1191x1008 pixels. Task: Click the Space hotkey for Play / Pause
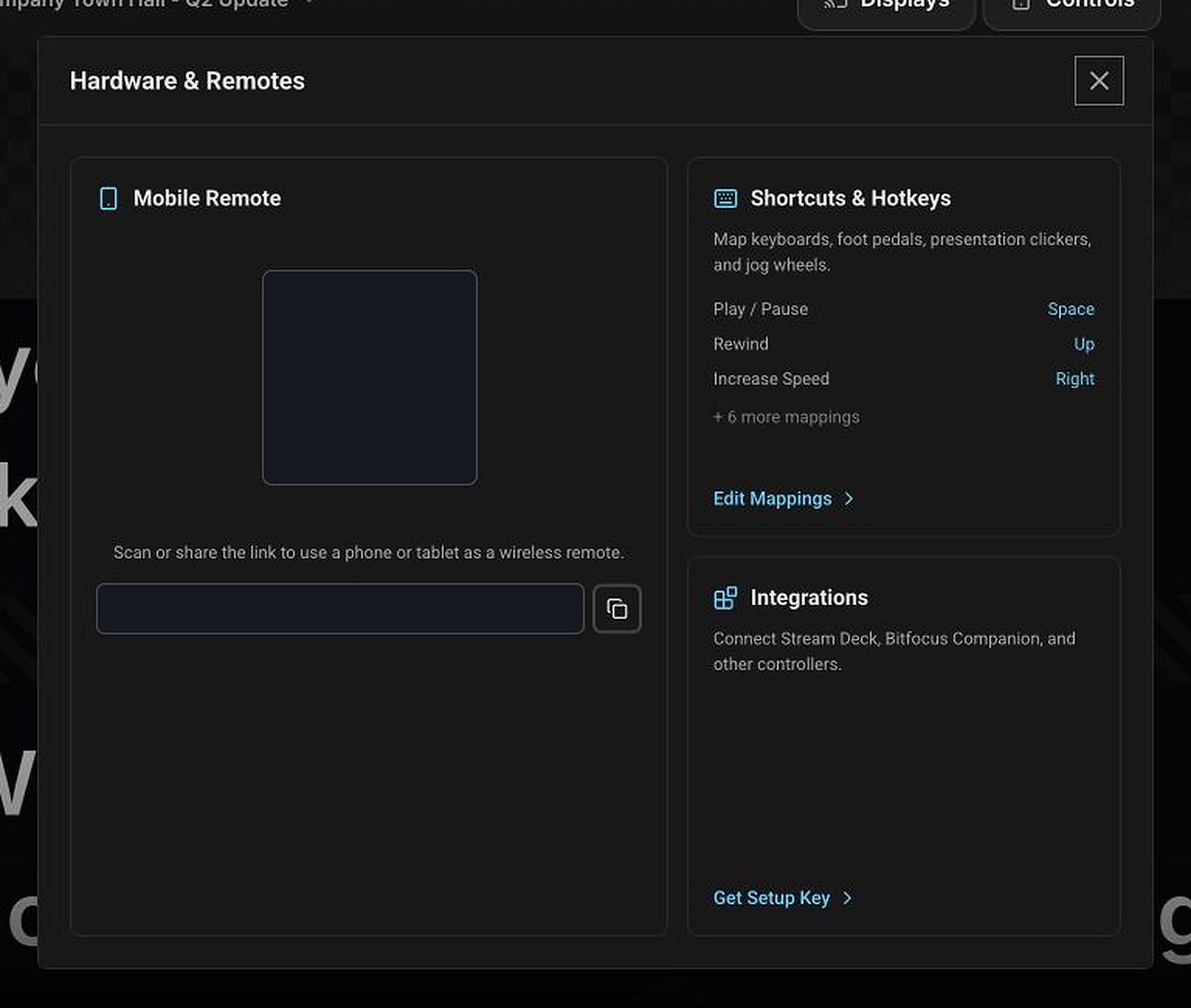[1071, 309]
